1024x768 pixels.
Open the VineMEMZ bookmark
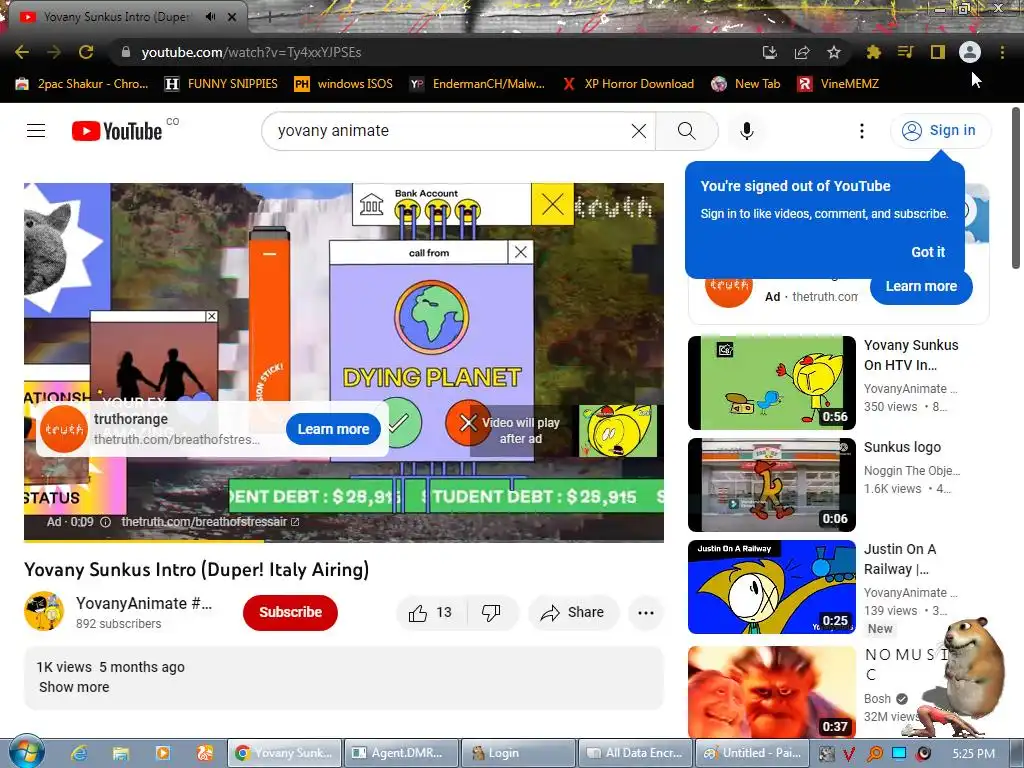tap(839, 84)
